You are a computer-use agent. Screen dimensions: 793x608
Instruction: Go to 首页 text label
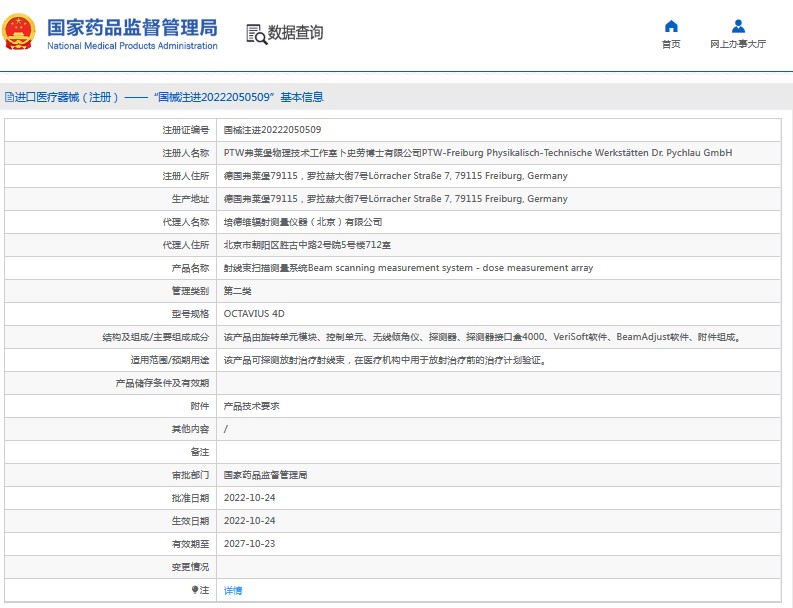(x=671, y=45)
